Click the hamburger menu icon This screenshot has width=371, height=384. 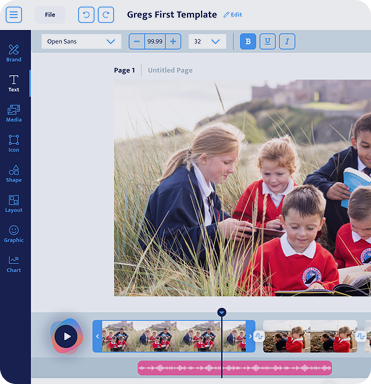14,15
